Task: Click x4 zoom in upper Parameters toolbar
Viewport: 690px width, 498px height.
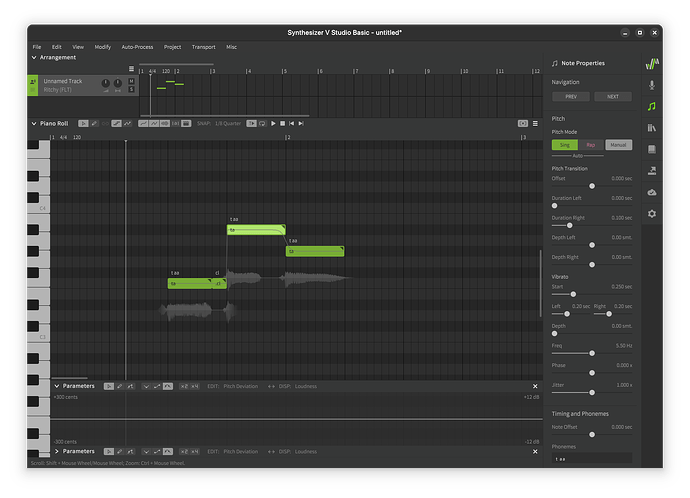Action: click(195, 386)
